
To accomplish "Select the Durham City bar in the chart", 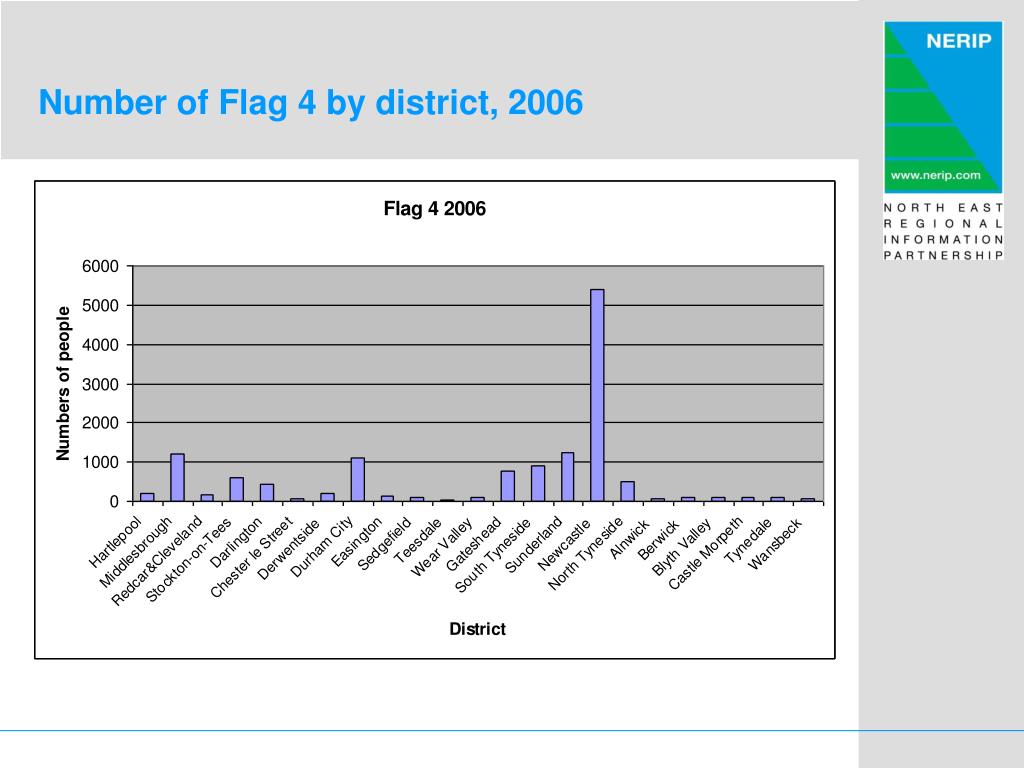I will click(x=357, y=479).
